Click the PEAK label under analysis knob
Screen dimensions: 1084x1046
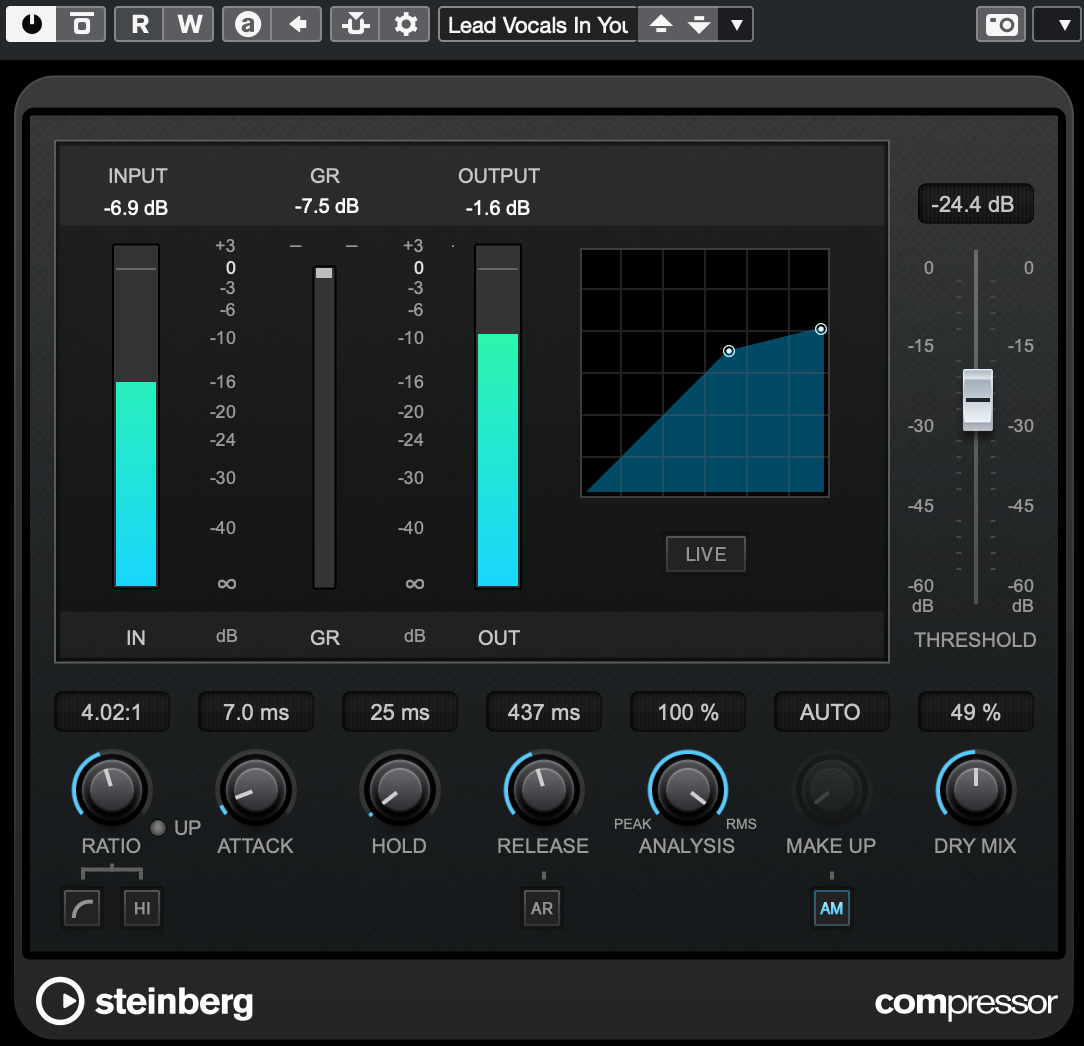tap(633, 824)
